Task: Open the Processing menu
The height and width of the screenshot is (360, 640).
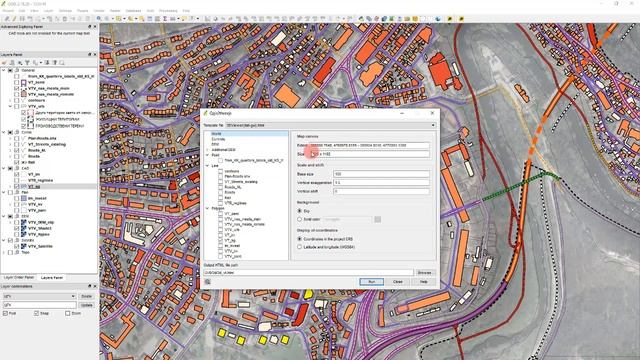Action: pyautogui.click(x=168, y=11)
